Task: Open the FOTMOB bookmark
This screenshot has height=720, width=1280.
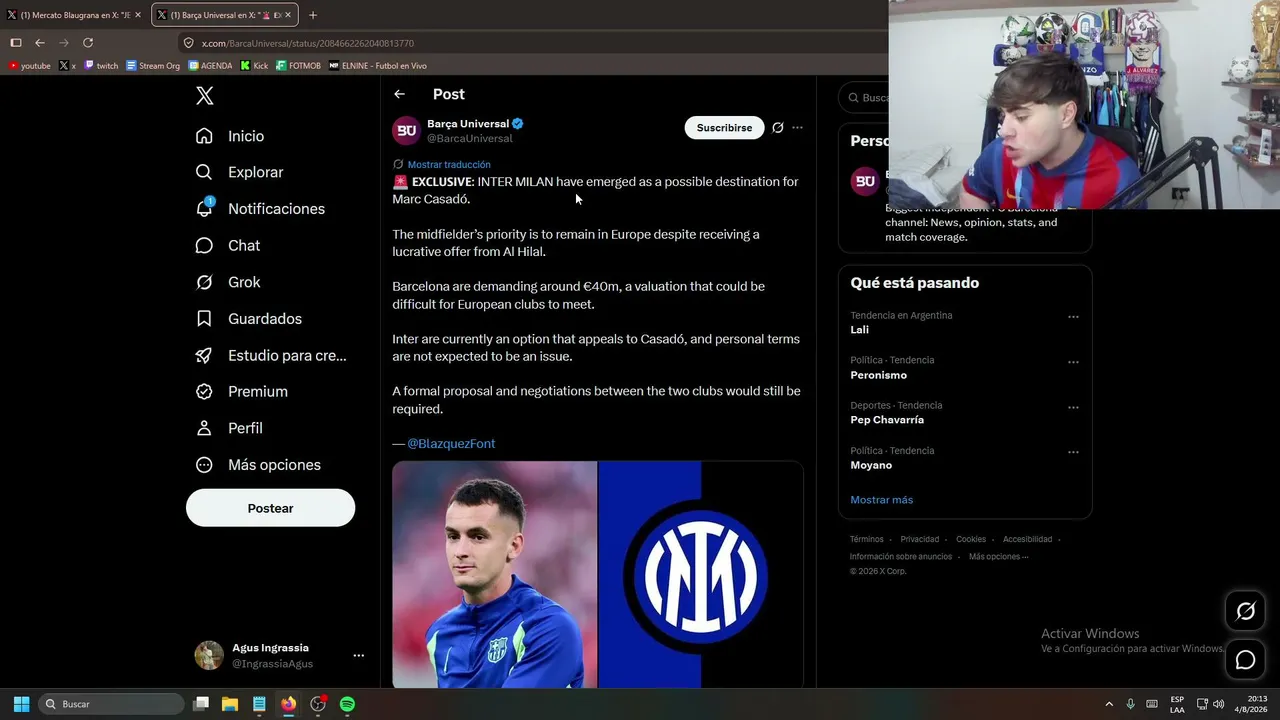Action: pyautogui.click(x=299, y=66)
